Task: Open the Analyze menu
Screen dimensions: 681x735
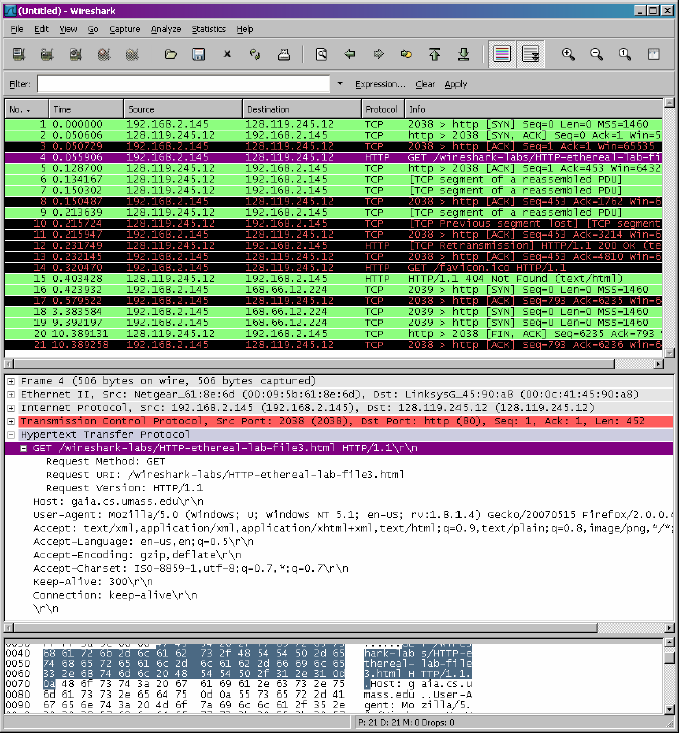Action: 166,29
